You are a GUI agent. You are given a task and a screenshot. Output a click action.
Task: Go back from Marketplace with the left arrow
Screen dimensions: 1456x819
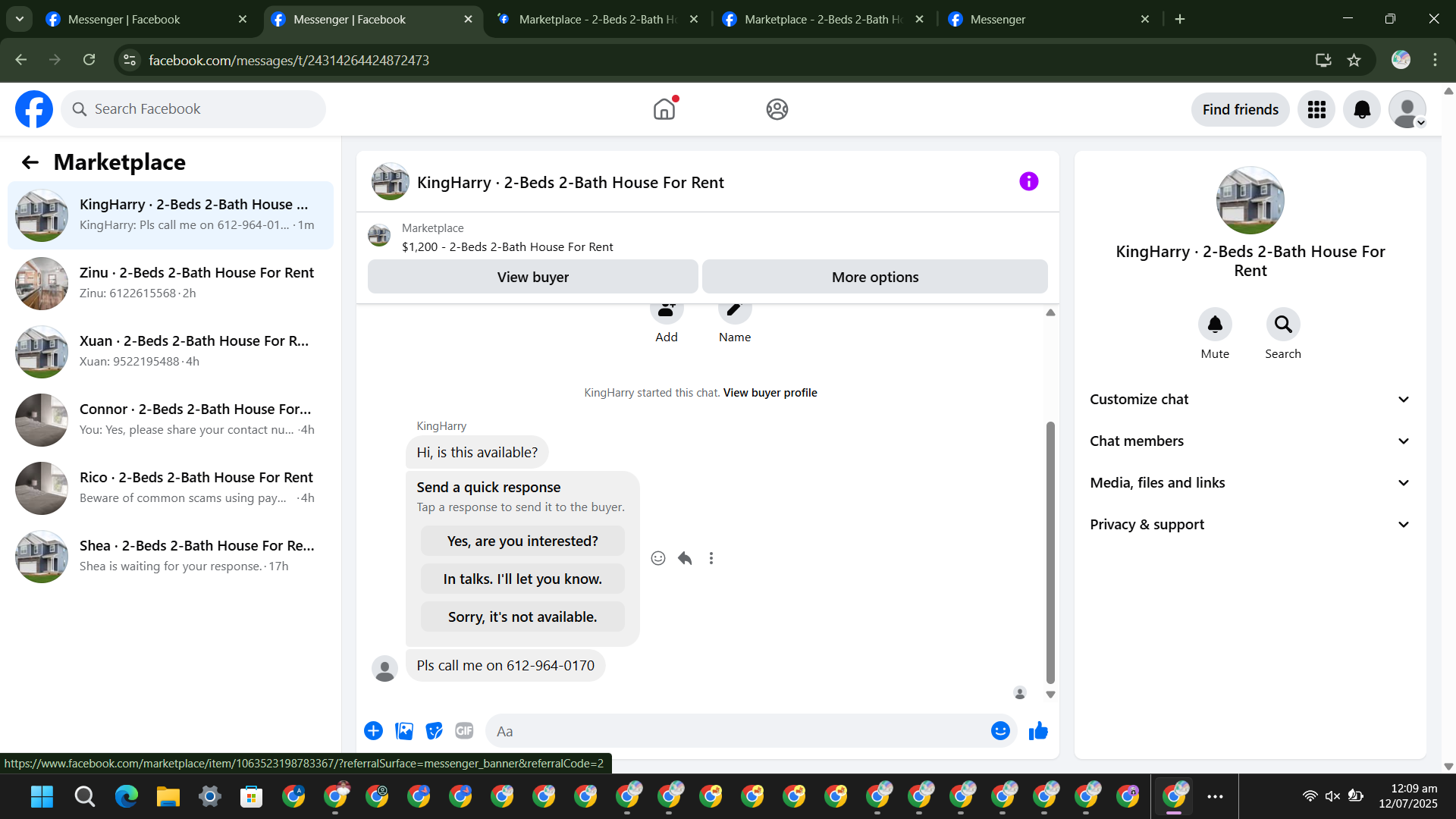click(30, 162)
